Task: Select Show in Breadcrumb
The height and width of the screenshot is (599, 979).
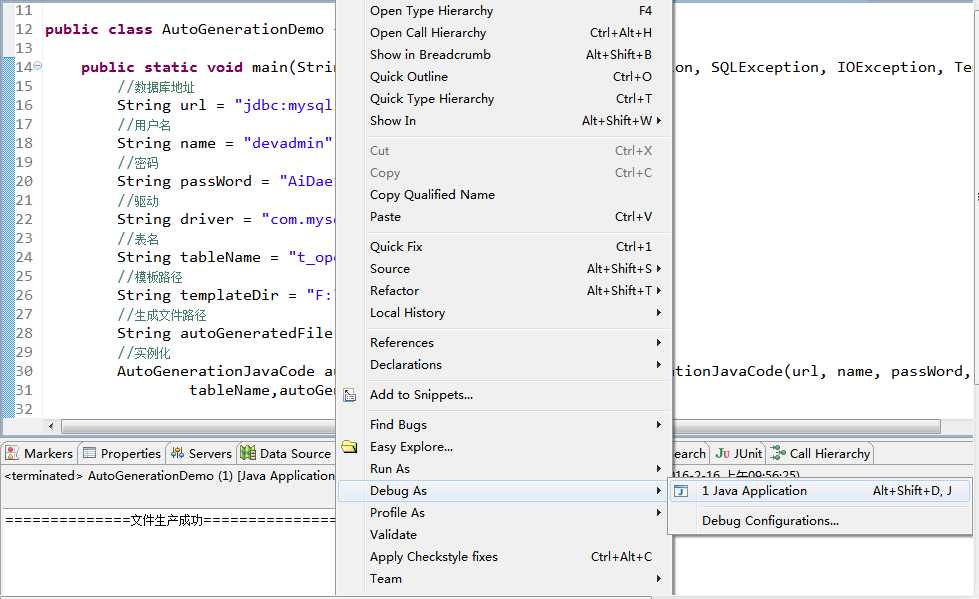Action: point(504,54)
